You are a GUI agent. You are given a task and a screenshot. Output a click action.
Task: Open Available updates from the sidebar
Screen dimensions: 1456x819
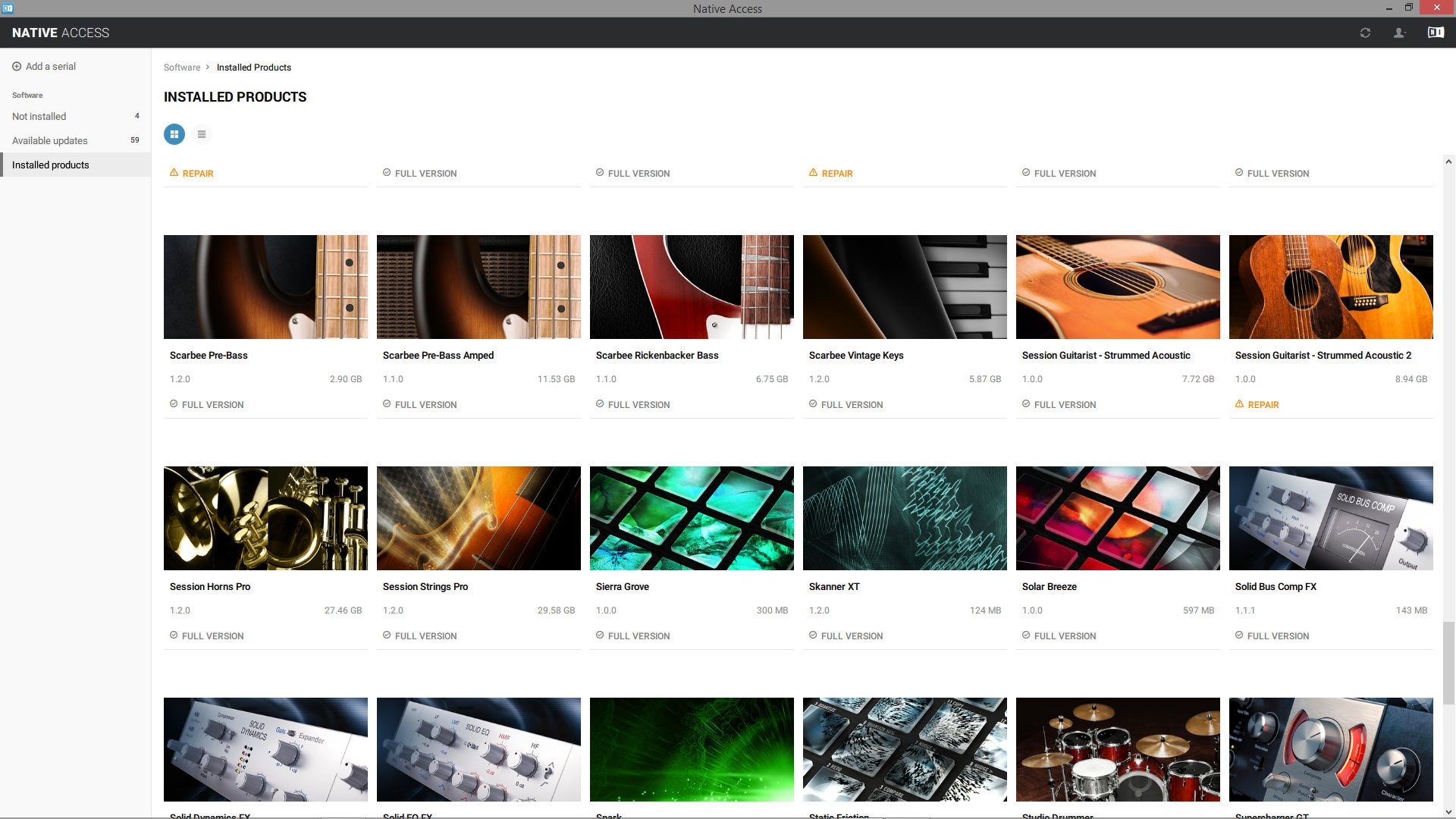(x=49, y=140)
